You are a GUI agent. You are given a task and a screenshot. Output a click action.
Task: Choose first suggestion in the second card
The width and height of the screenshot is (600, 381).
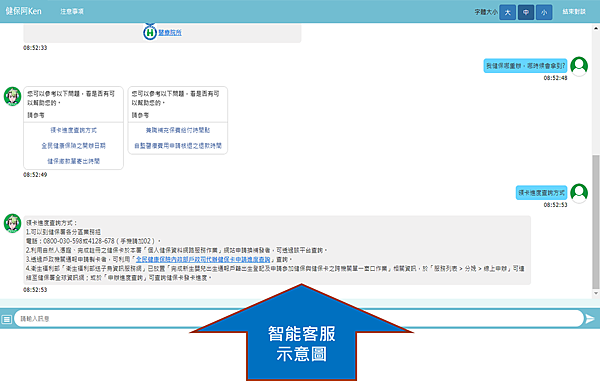178,130
